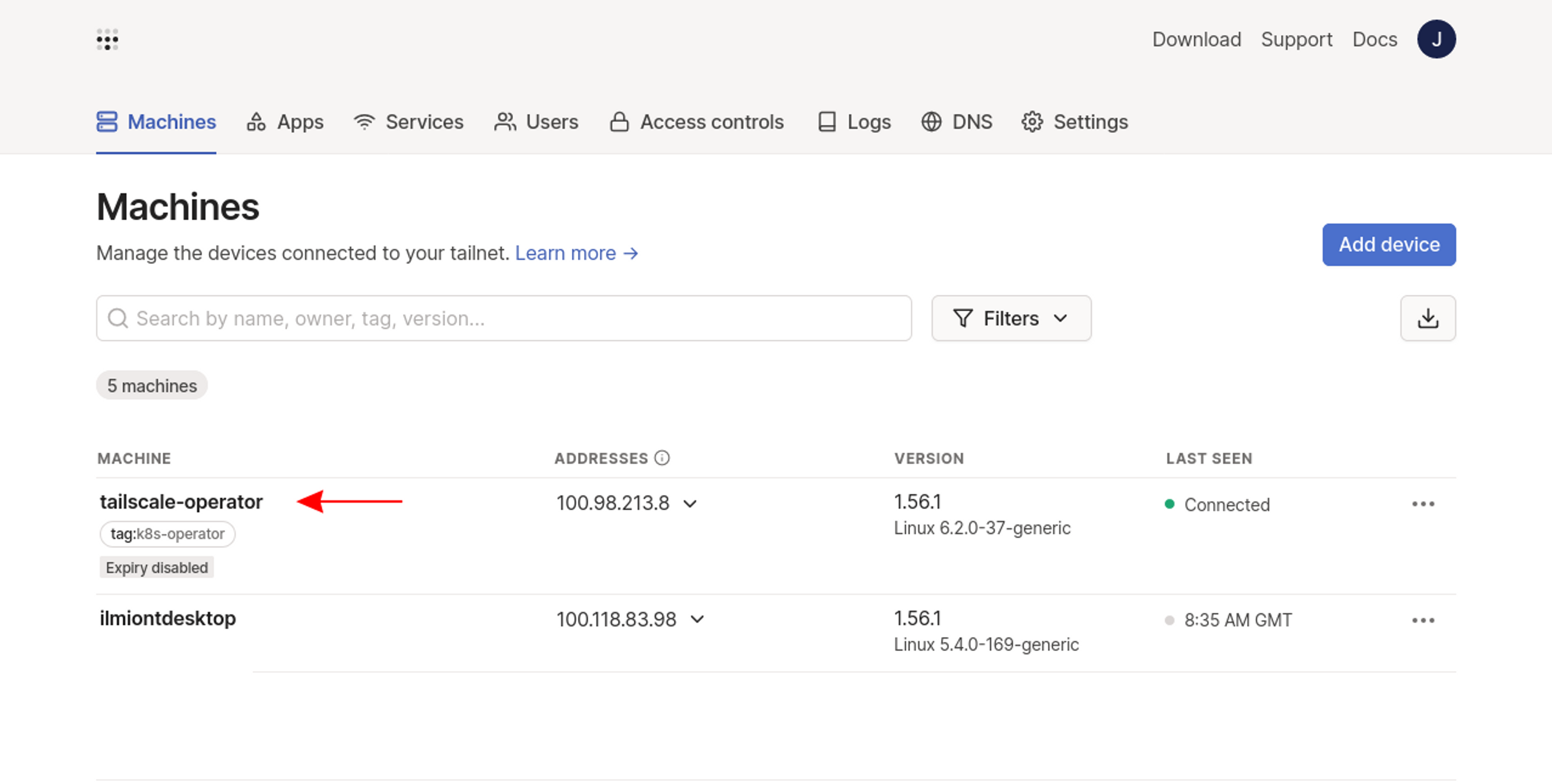The width and height of the screenshot is (1552, 784).
Task: Open the Docs link in header
Action: click(x=1374, y=39)
